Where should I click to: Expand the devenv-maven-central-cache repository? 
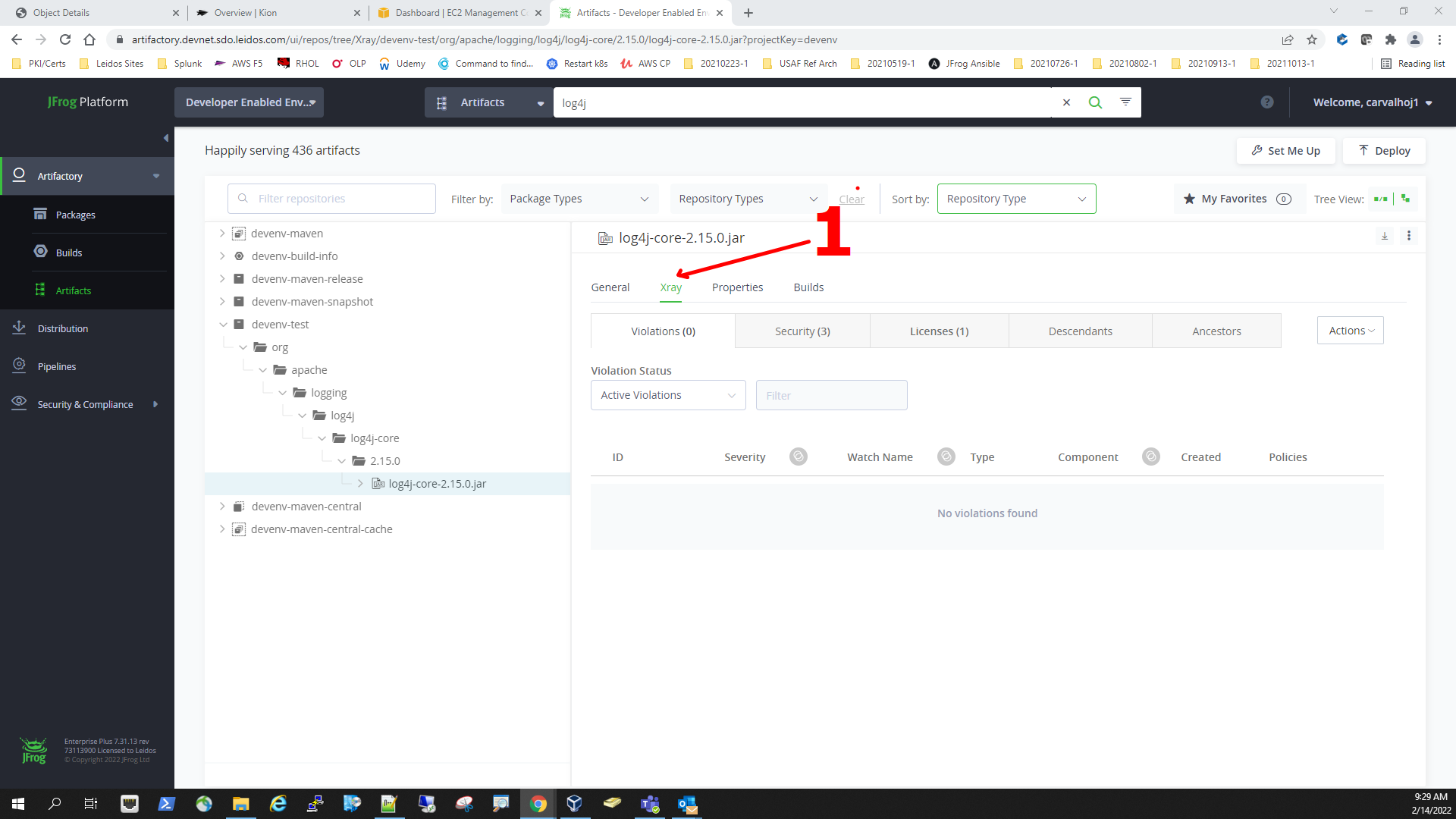click(222, 529)
